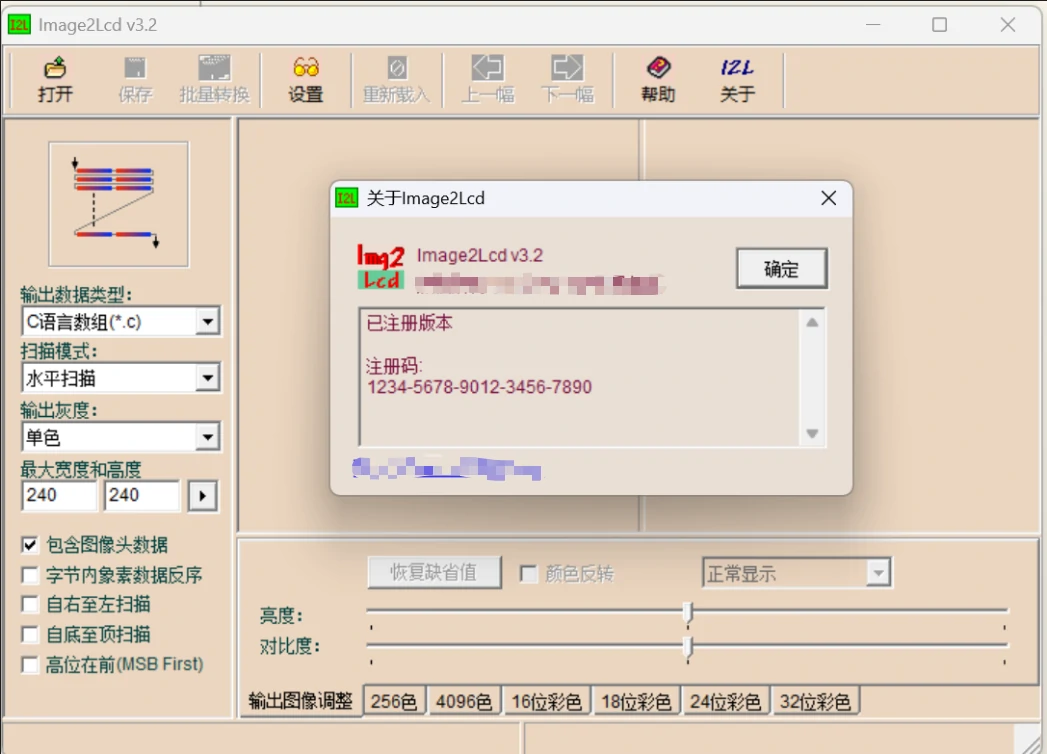Screen dimensions: 1047x754
Task: Enable 高位在前(MSB First) checkbox
Action: (x=30, y=665)
